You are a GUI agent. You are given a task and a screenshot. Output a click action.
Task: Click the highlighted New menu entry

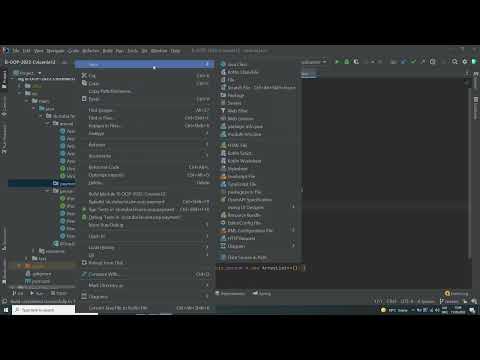pos(145,64)
